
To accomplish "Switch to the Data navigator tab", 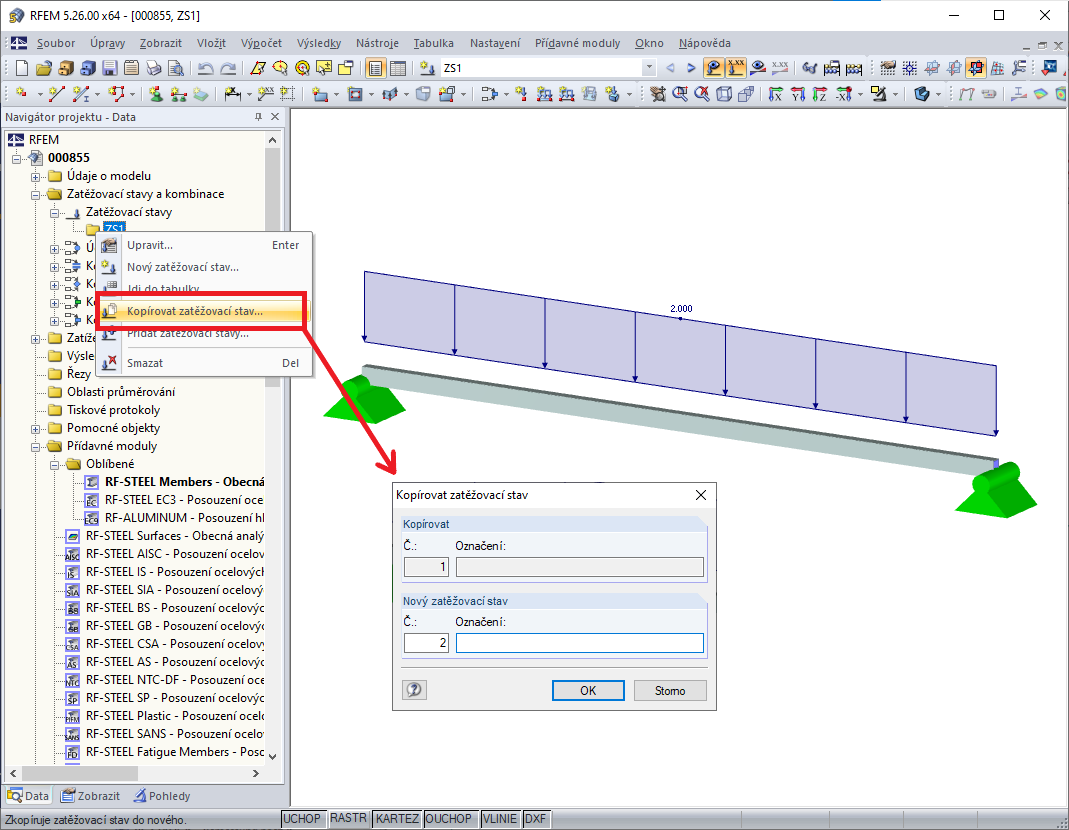I will (x=29, y=796).
